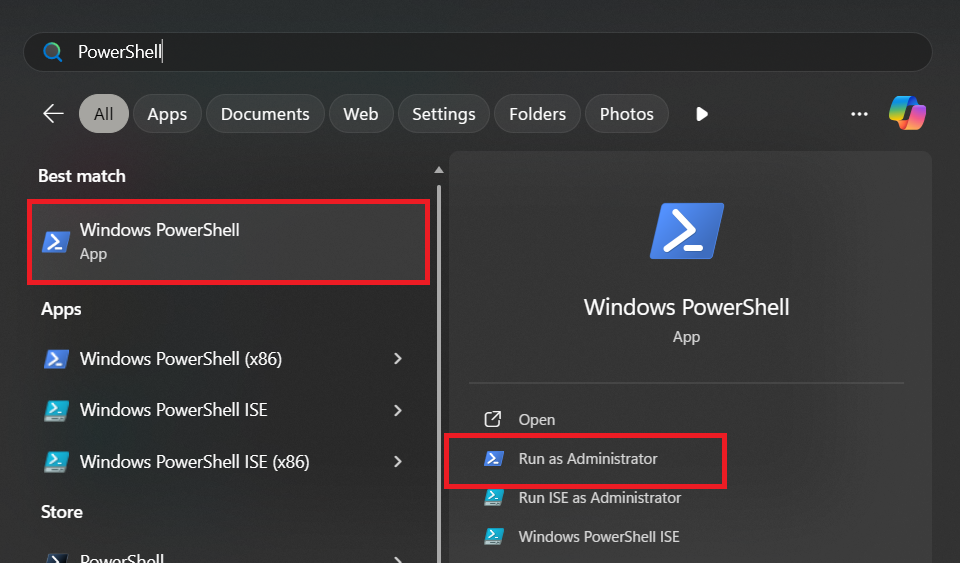Click the Copilot icon in search header
This screenshot has height=563, width=960.
pyautogui.click(x=908, y=113)
